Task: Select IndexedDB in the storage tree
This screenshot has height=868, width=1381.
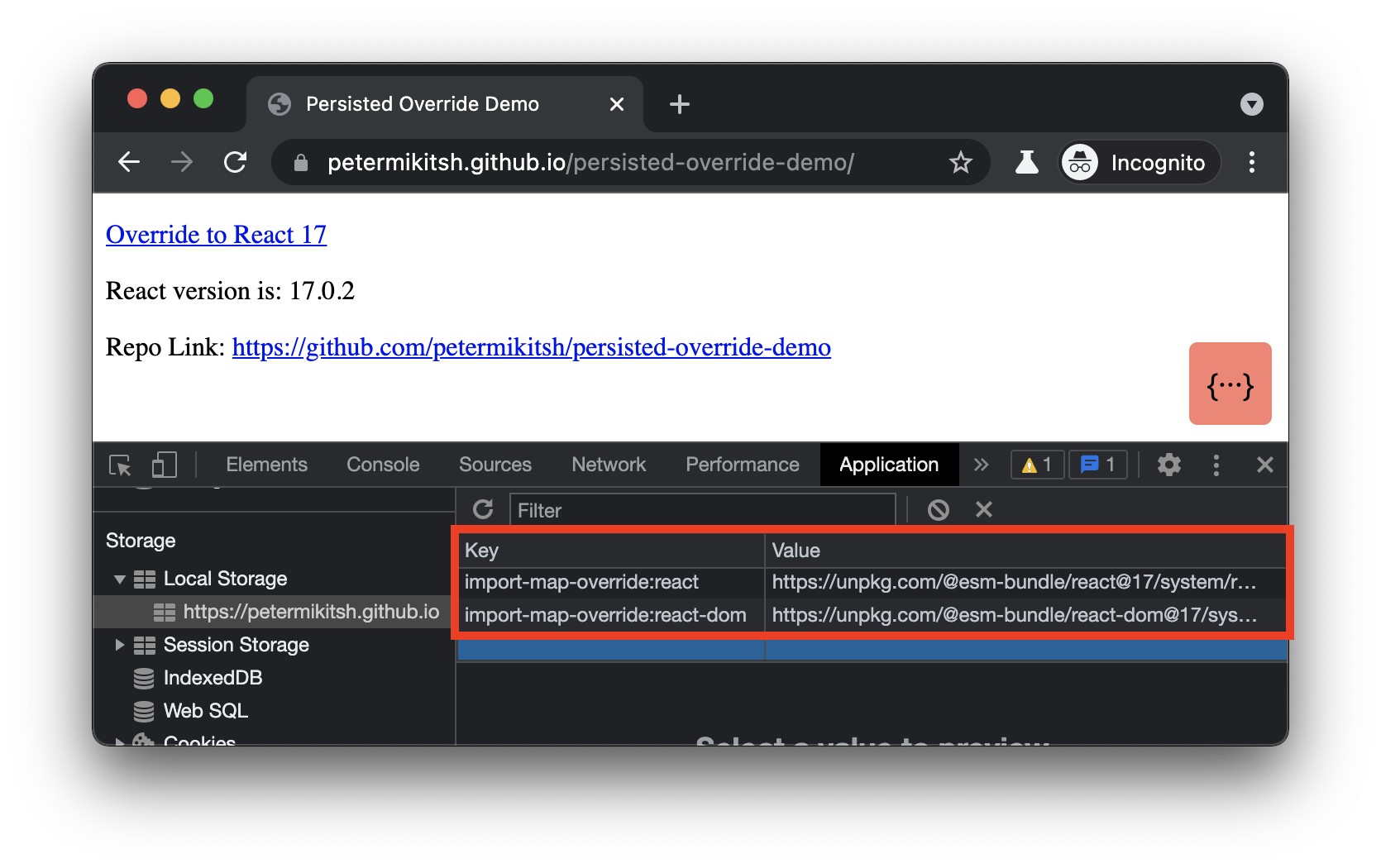Action: 213,678
